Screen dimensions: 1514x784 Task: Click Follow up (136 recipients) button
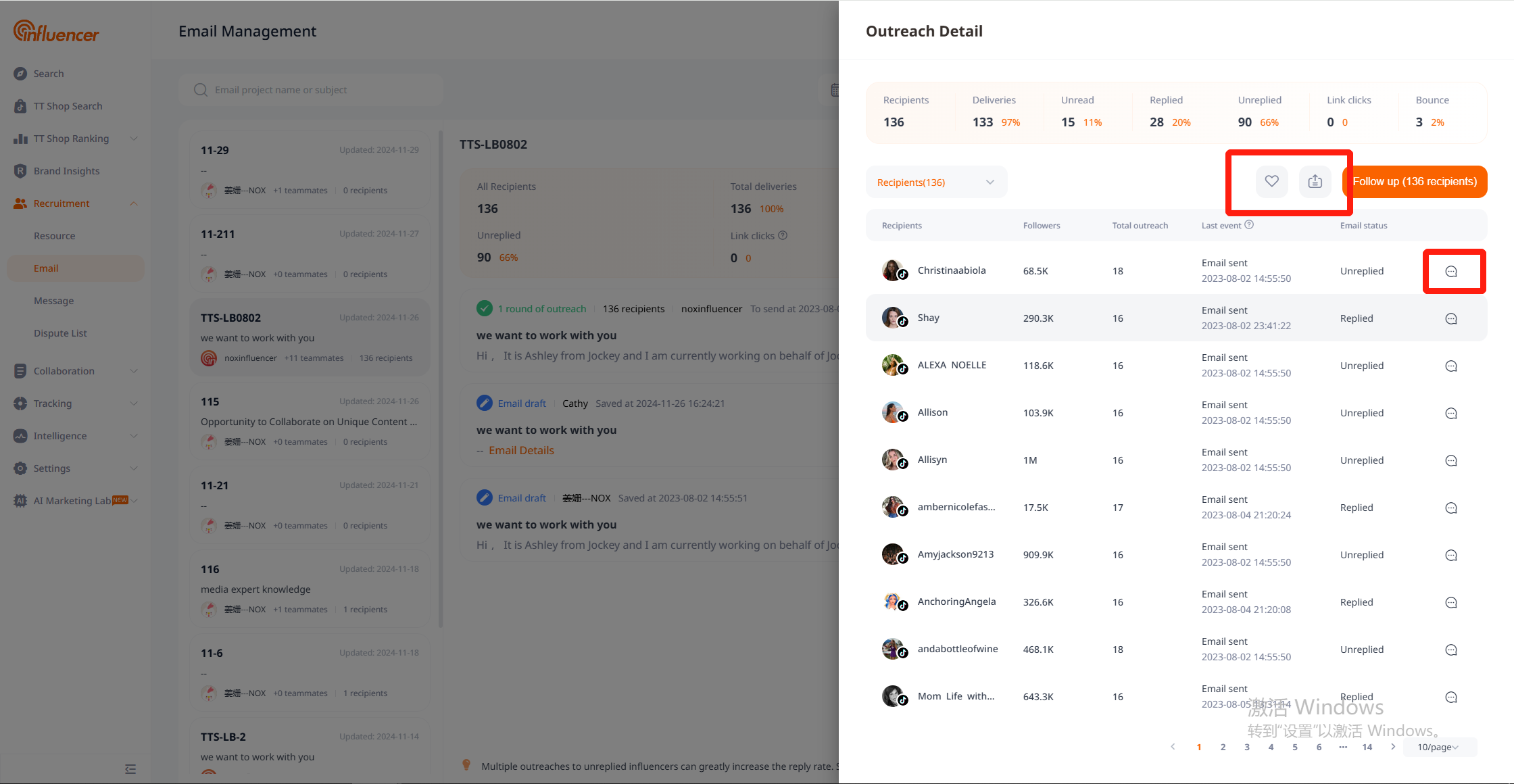click(1415, 181)
